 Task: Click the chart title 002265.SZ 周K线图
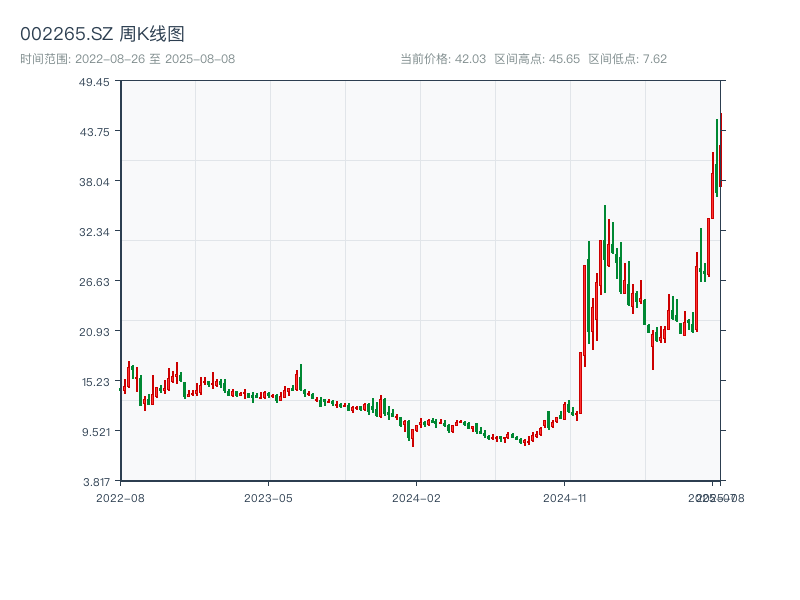(x=102, y=34)
